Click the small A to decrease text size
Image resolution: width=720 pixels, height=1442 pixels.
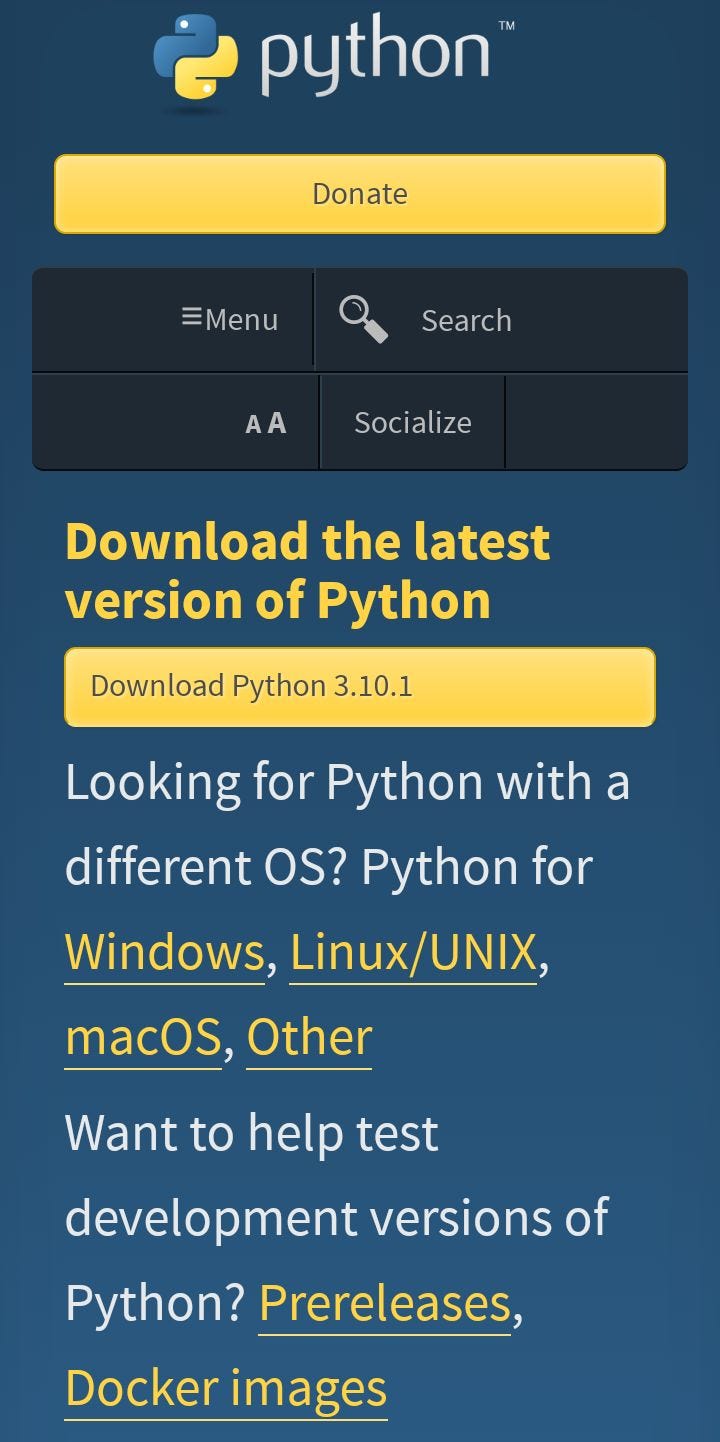click(x=255, y=422)
